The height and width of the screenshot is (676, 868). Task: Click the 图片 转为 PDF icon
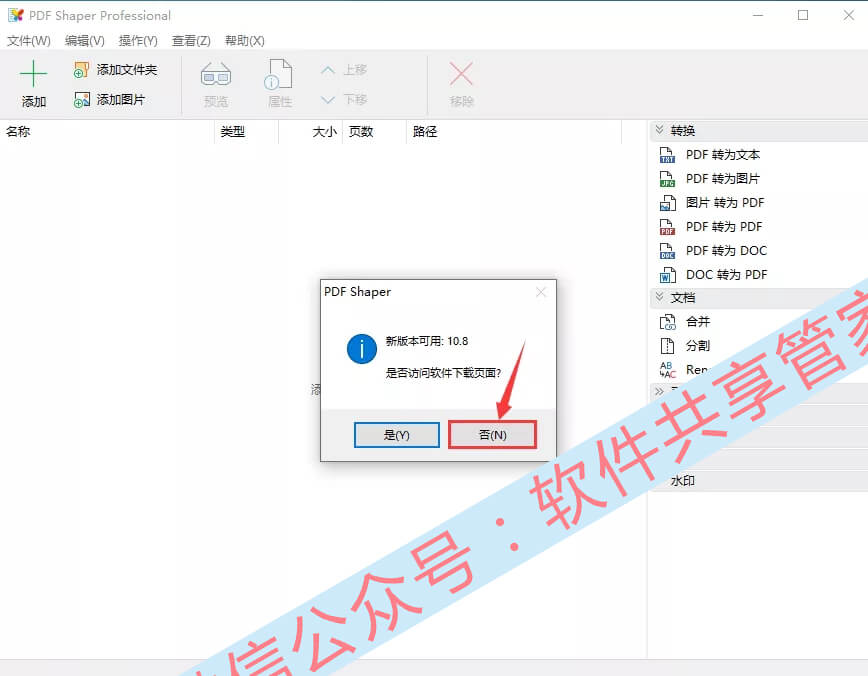(667, 203)
